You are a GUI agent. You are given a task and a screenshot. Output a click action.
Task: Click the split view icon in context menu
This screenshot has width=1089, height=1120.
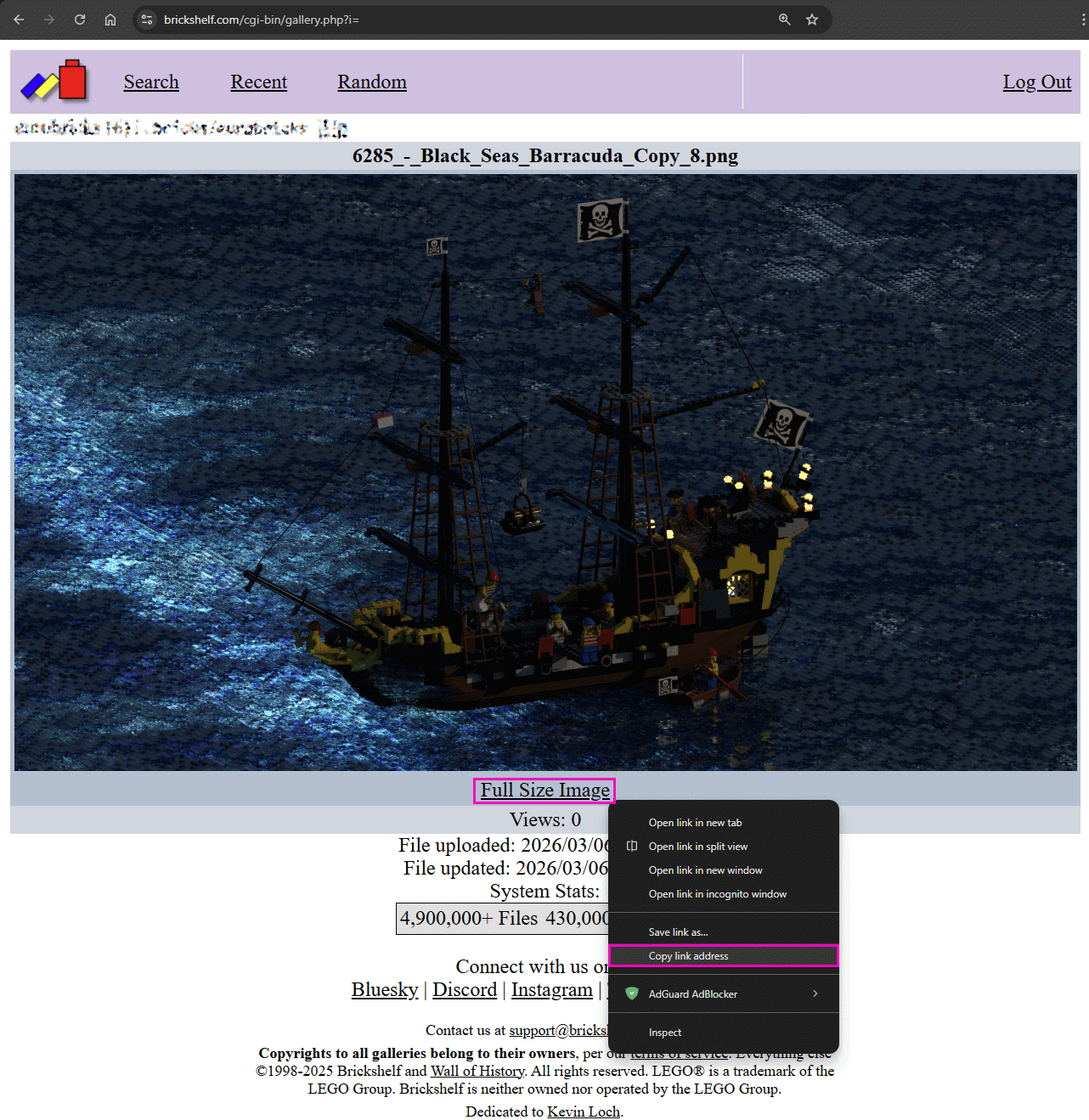point(631,846)
